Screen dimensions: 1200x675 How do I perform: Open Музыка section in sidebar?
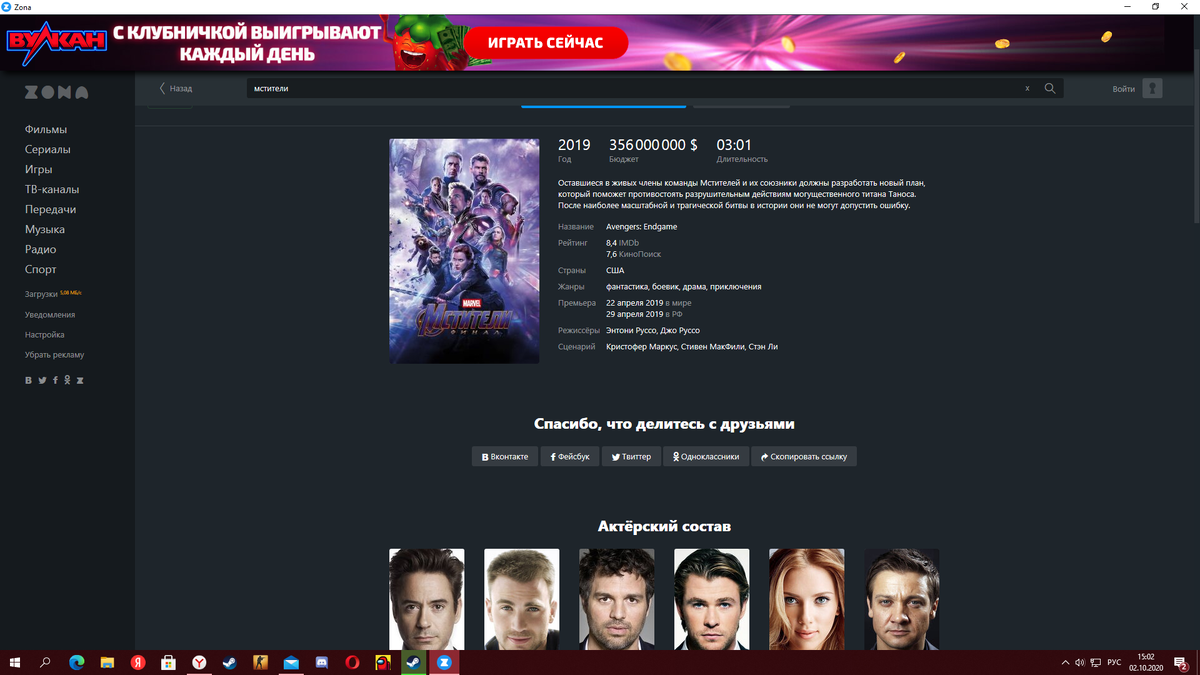tap(45, 229)
